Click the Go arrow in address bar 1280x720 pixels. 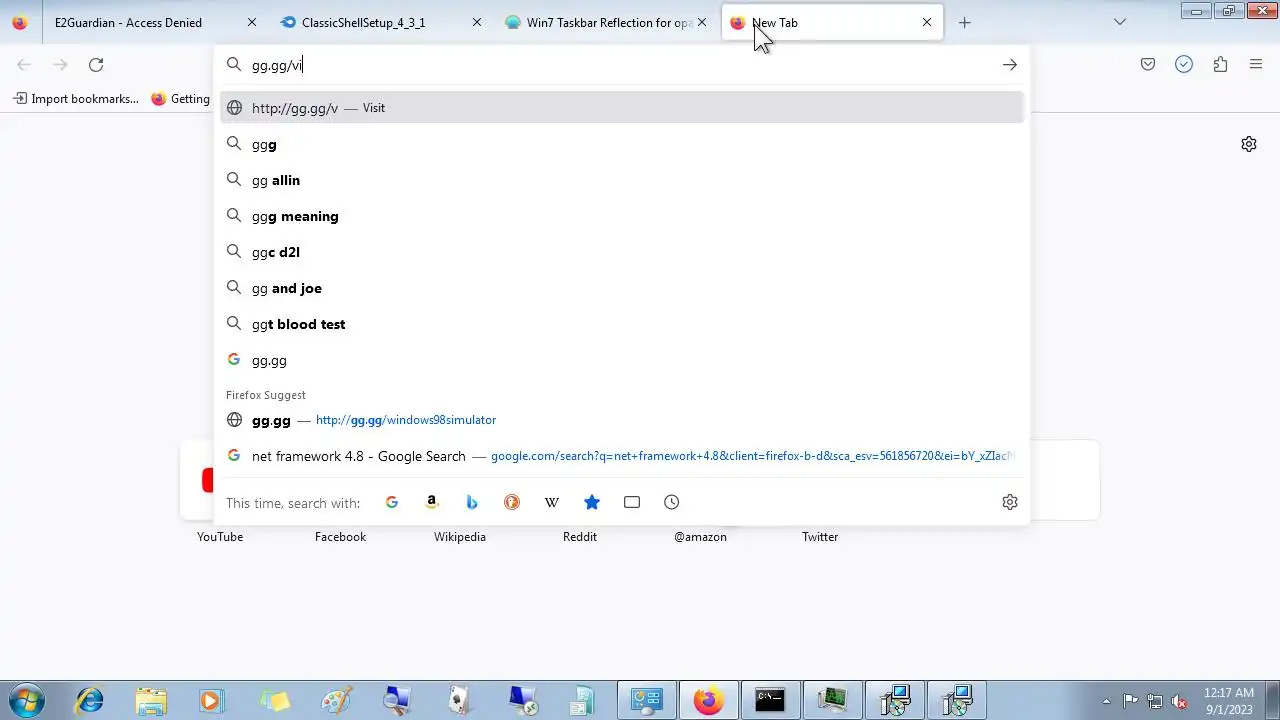[x=1010, y=65]
